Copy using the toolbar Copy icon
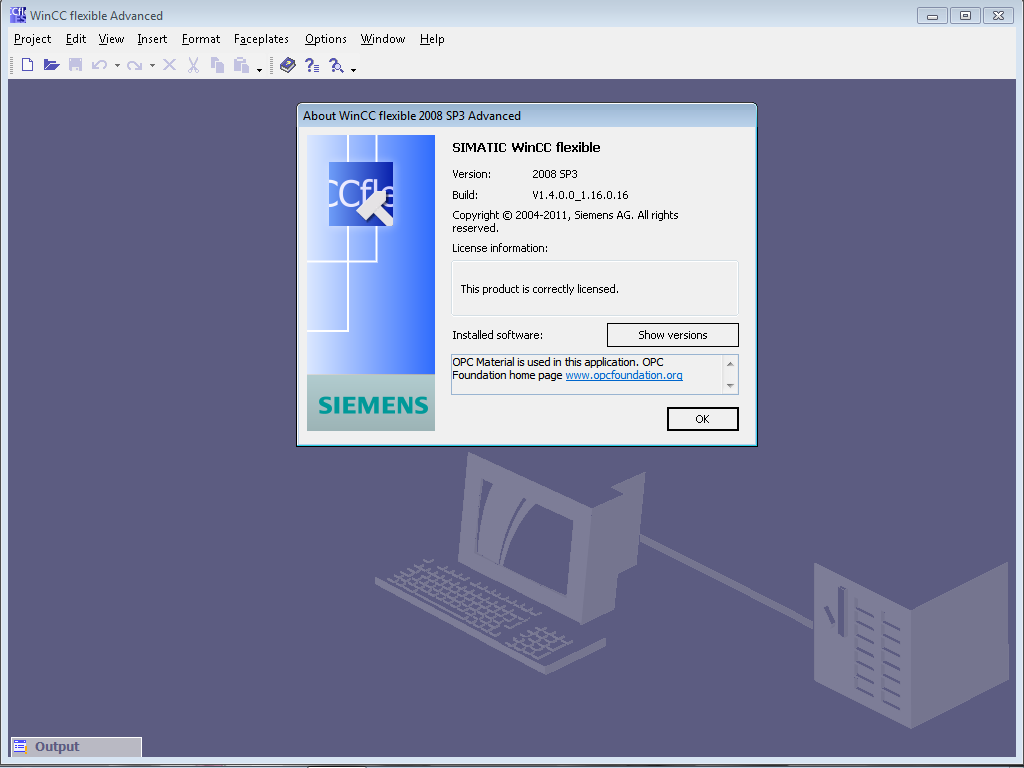The width and height of the screenshot is (1024, 768). (x=218, y=64)
